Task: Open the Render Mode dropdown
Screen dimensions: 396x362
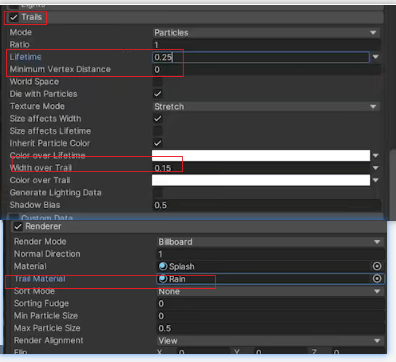Action: click(269, 242)
